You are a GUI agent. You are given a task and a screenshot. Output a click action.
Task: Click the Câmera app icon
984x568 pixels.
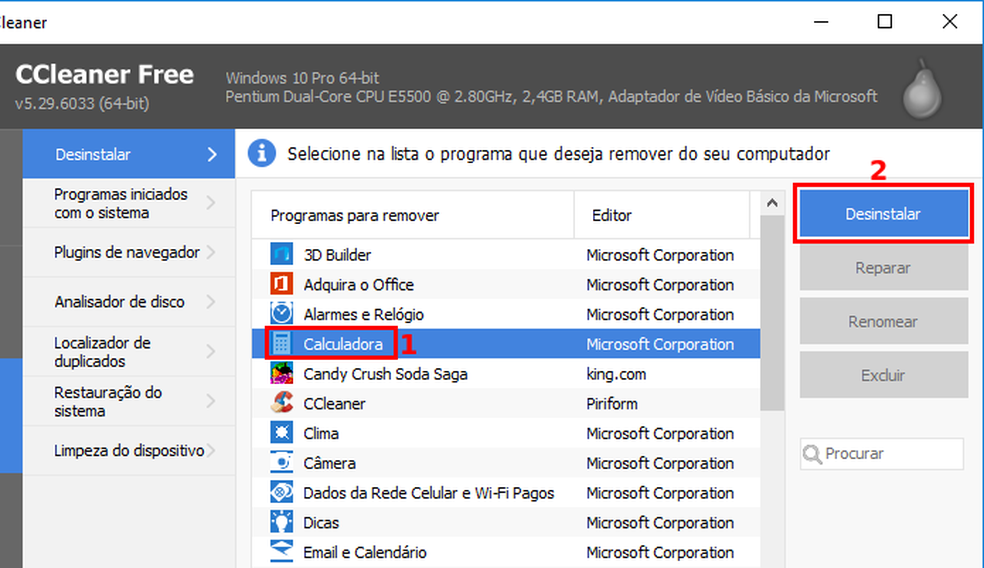click(281, 463)
